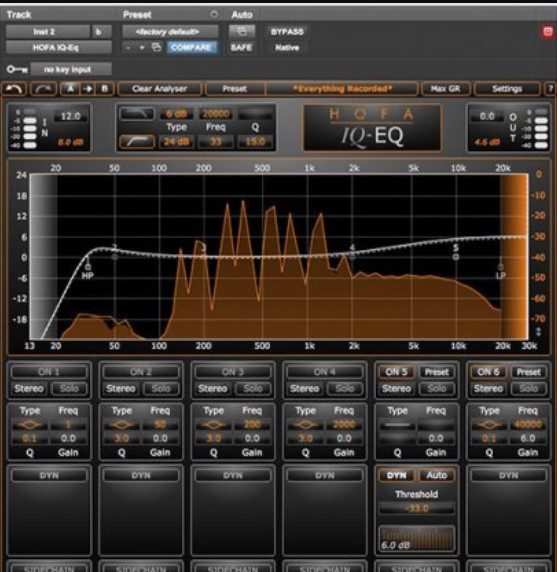Click the preset minus button
The image size is (557, 572).
(128, 47)
